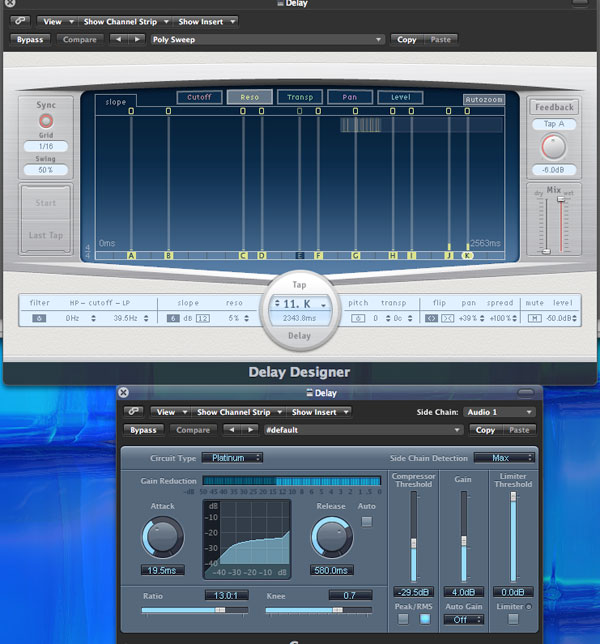
Task: Select tap B marker in identification bar
Action: pos(168,255)
